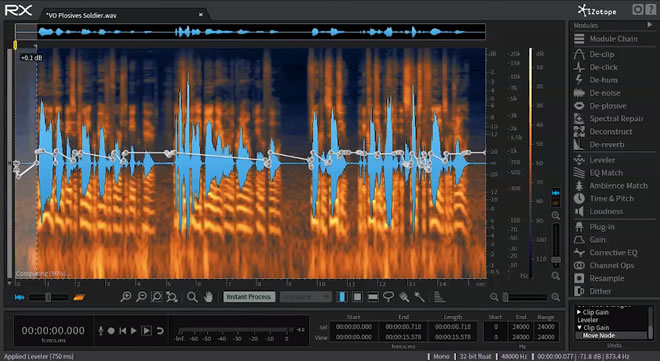Click the vertical frequency zoom slider
Screen dimensions: 660x361
[x=556, y=245]
